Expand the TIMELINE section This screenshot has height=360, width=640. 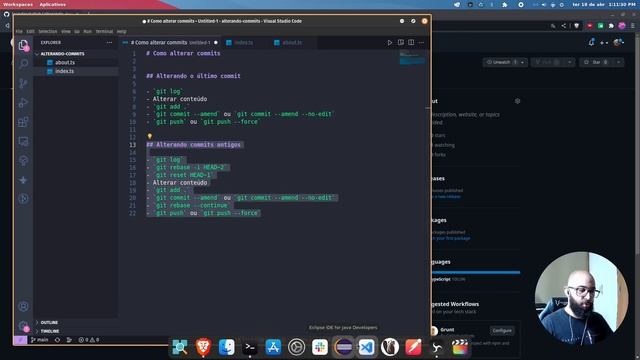pyautogui.click(x=49, y=331)
